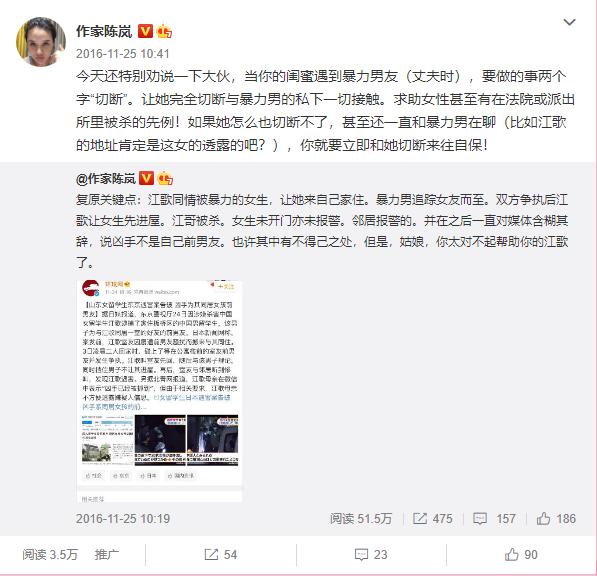Open the quoted @作家陈岚 mention link
The height and width of the screenshot is (576, 597).
105,178
